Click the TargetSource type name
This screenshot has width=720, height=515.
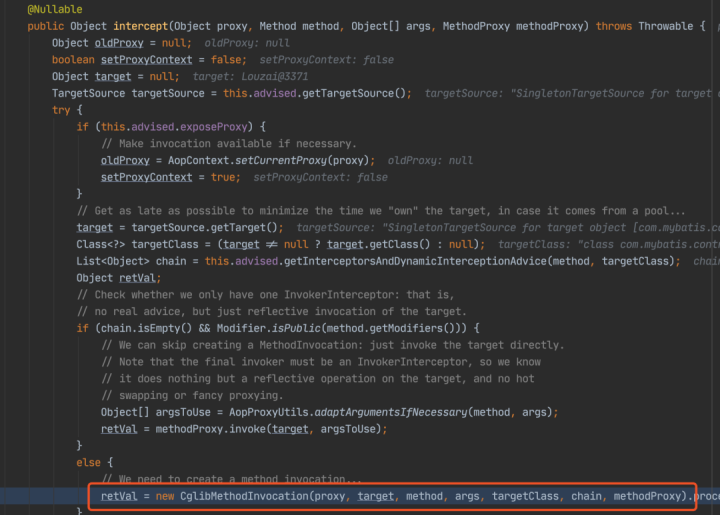[x=88, y=93]
